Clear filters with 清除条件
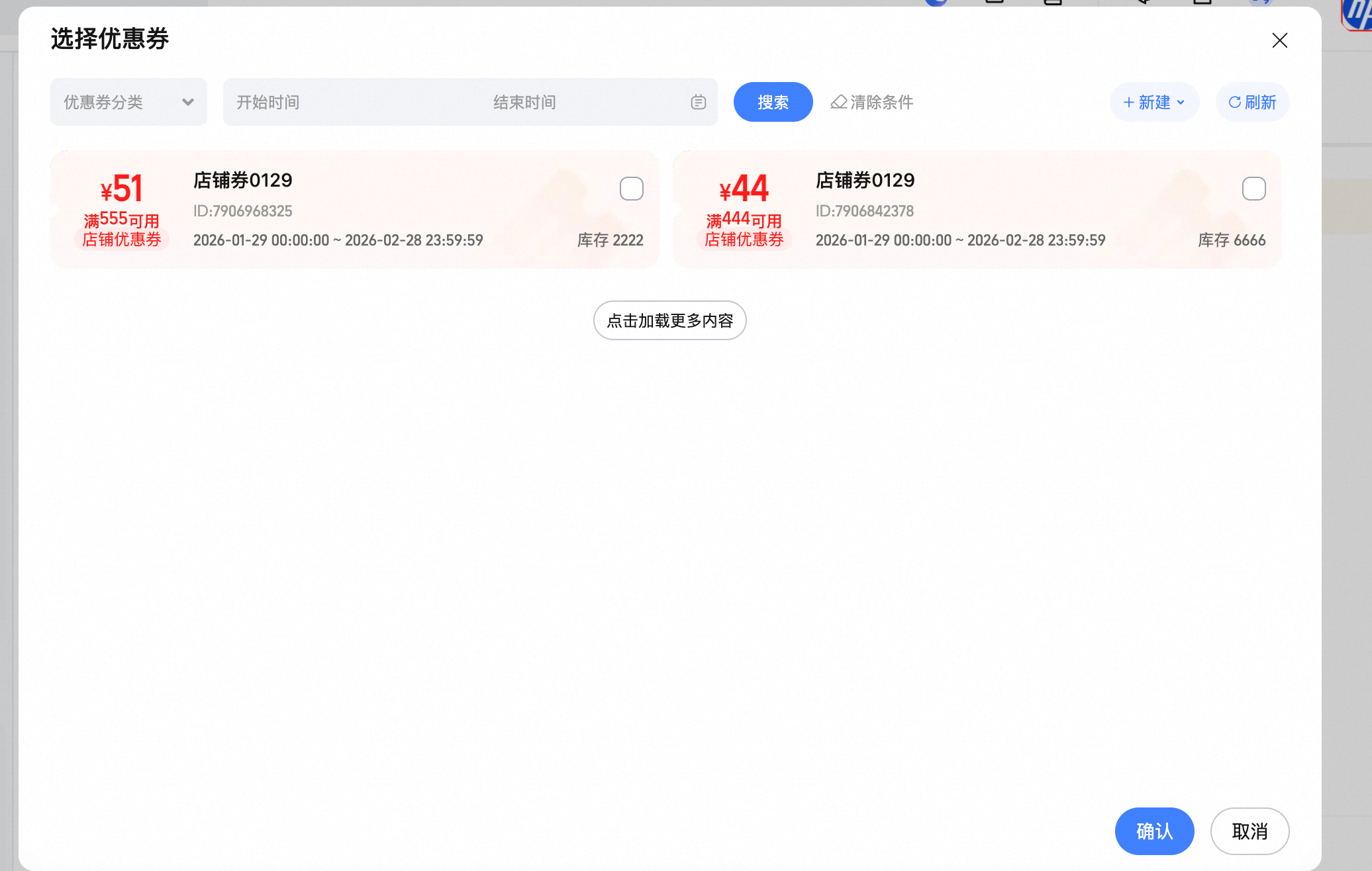 pyautogui.click(x=872, y=102)
